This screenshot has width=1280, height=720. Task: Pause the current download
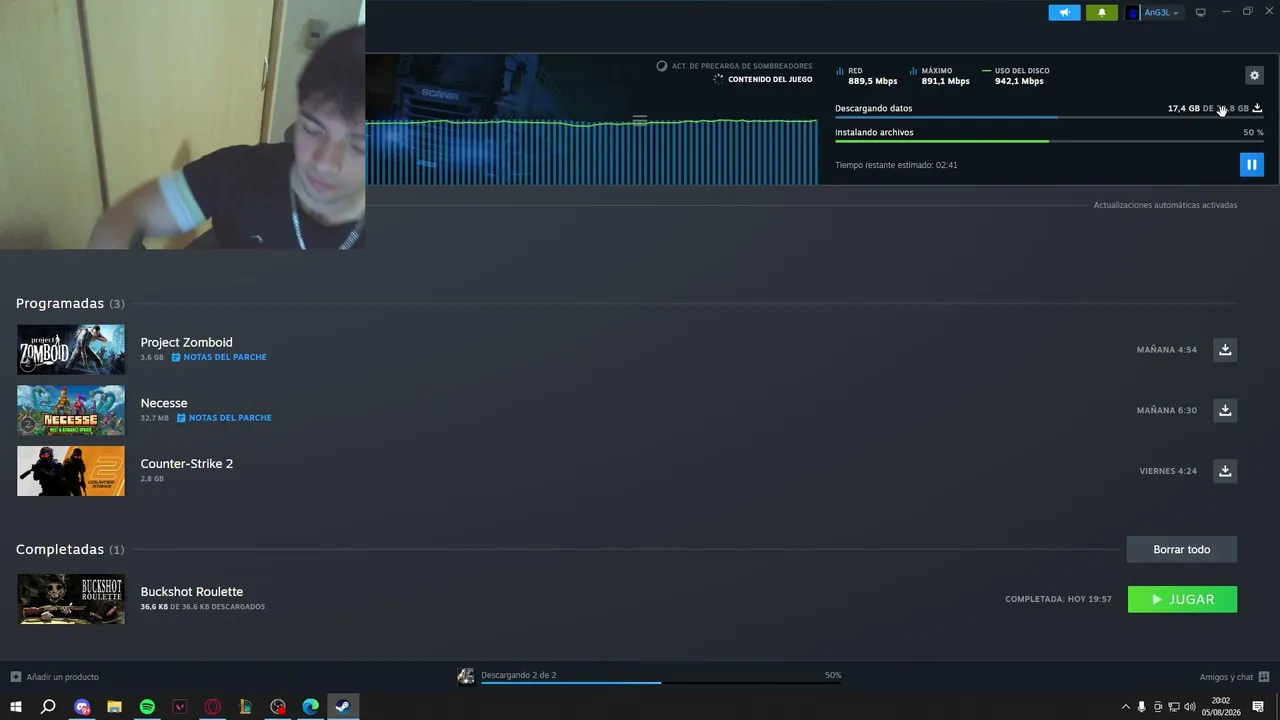tap(1252, 164)
